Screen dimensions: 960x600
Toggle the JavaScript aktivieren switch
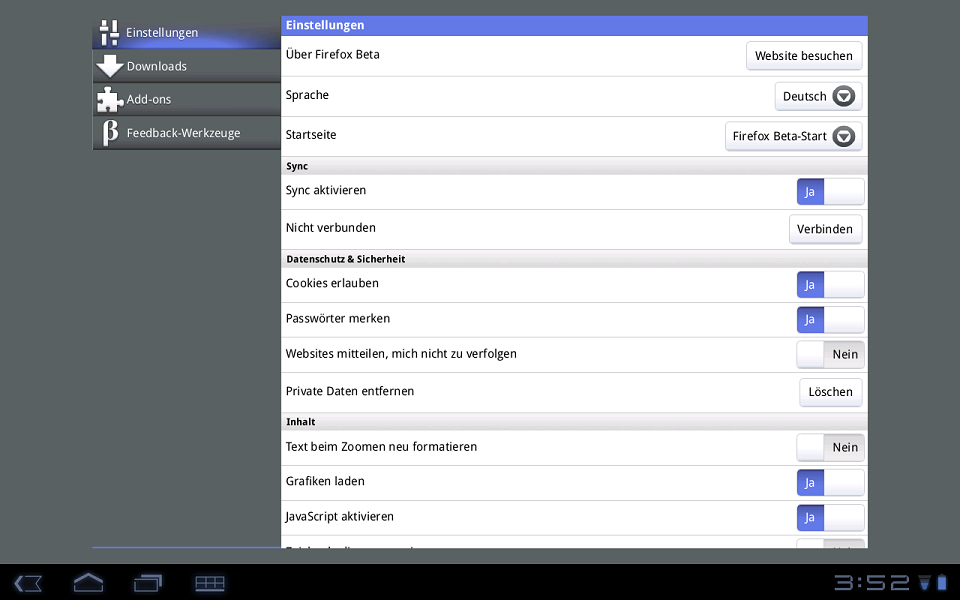click(830, 517)
